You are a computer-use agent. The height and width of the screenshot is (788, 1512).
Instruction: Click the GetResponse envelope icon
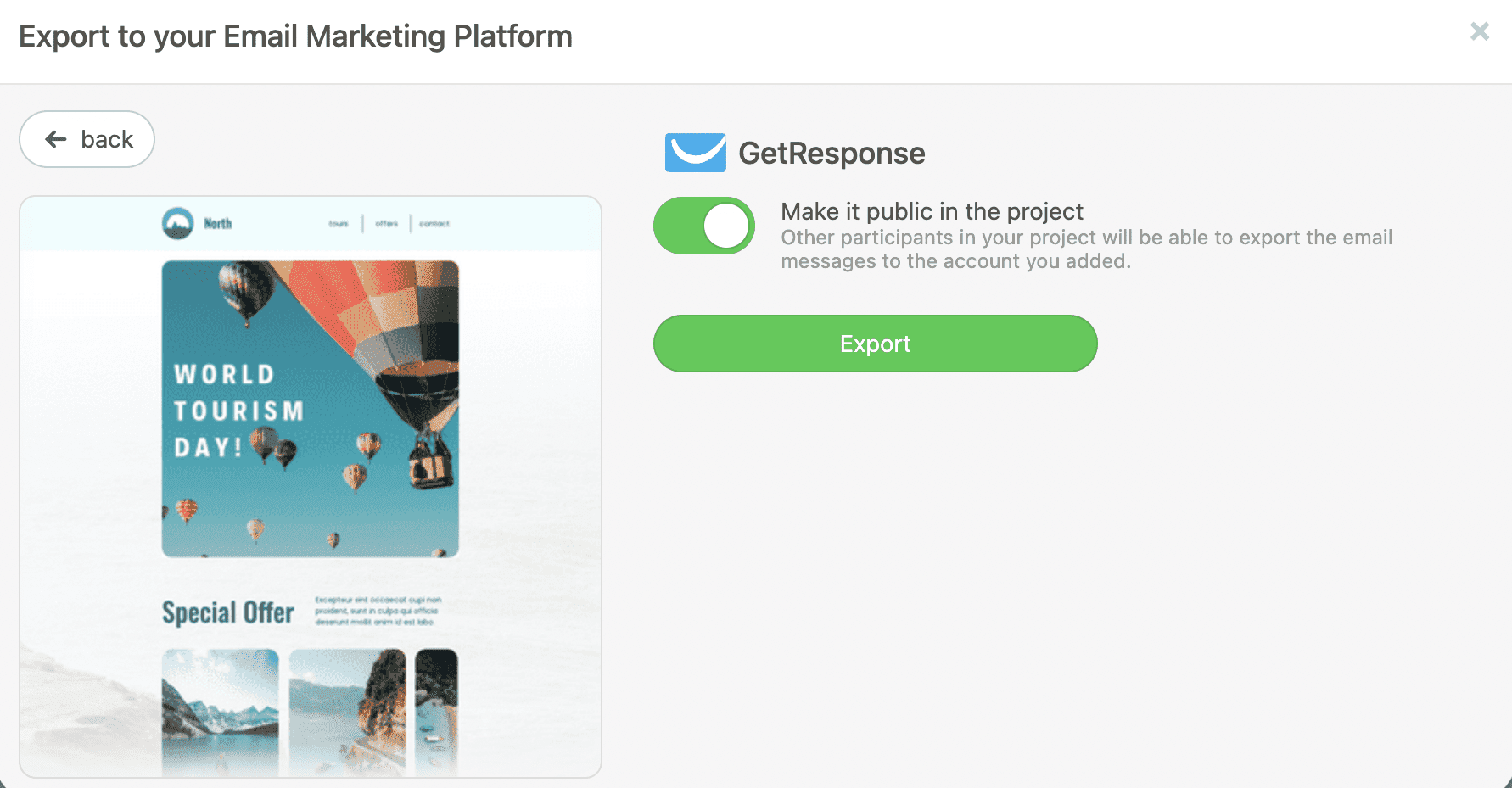point(695,153)
